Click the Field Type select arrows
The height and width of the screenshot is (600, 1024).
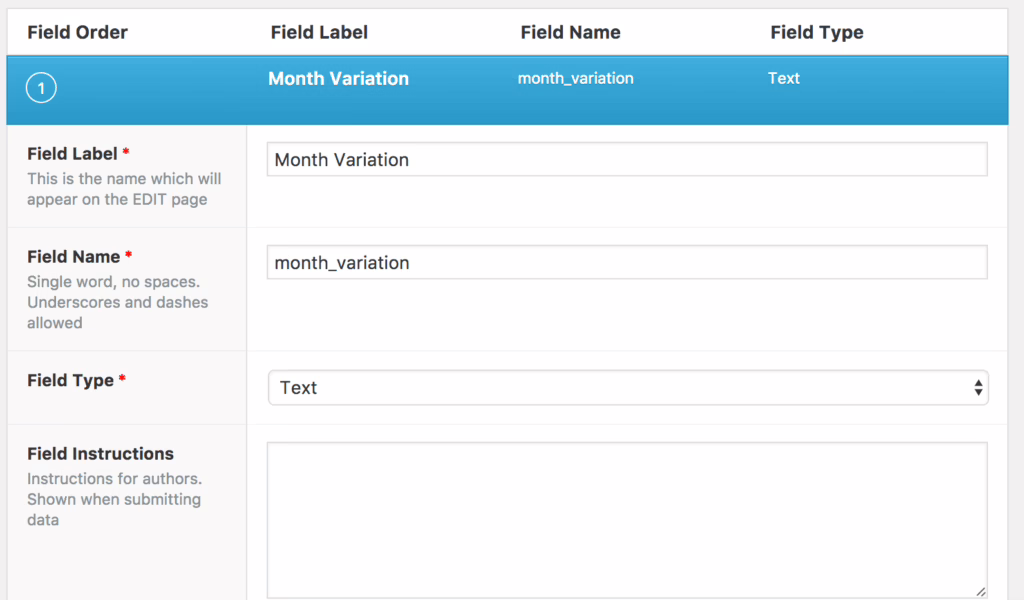[x=978, y=388]
